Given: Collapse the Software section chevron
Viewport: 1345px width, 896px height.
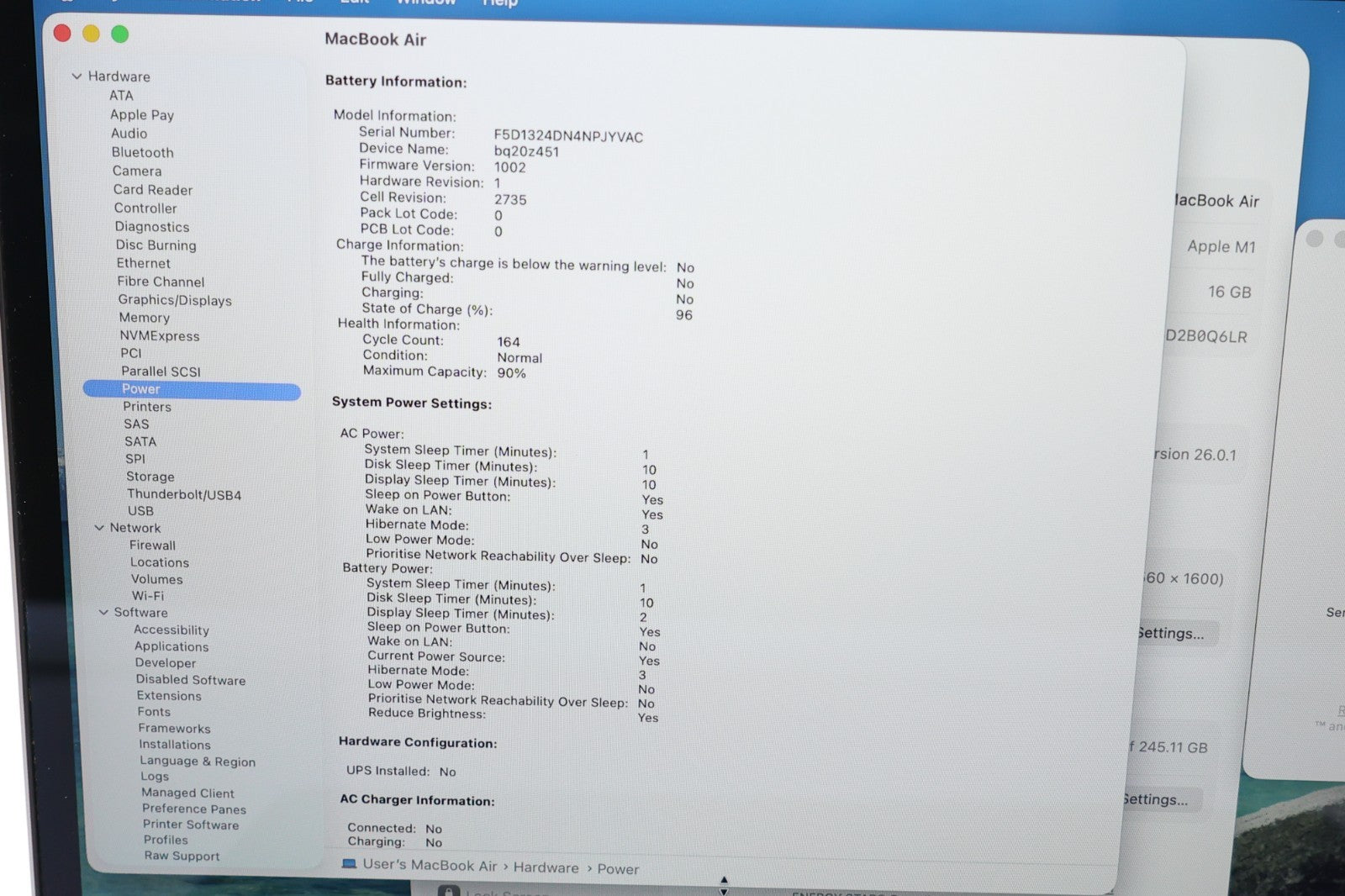Looking at the screenshot, I should click(x=103, y=613).
